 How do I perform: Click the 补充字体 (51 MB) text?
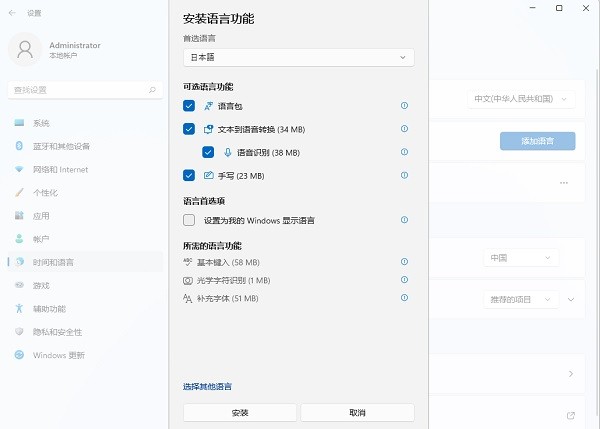point(228,299)
